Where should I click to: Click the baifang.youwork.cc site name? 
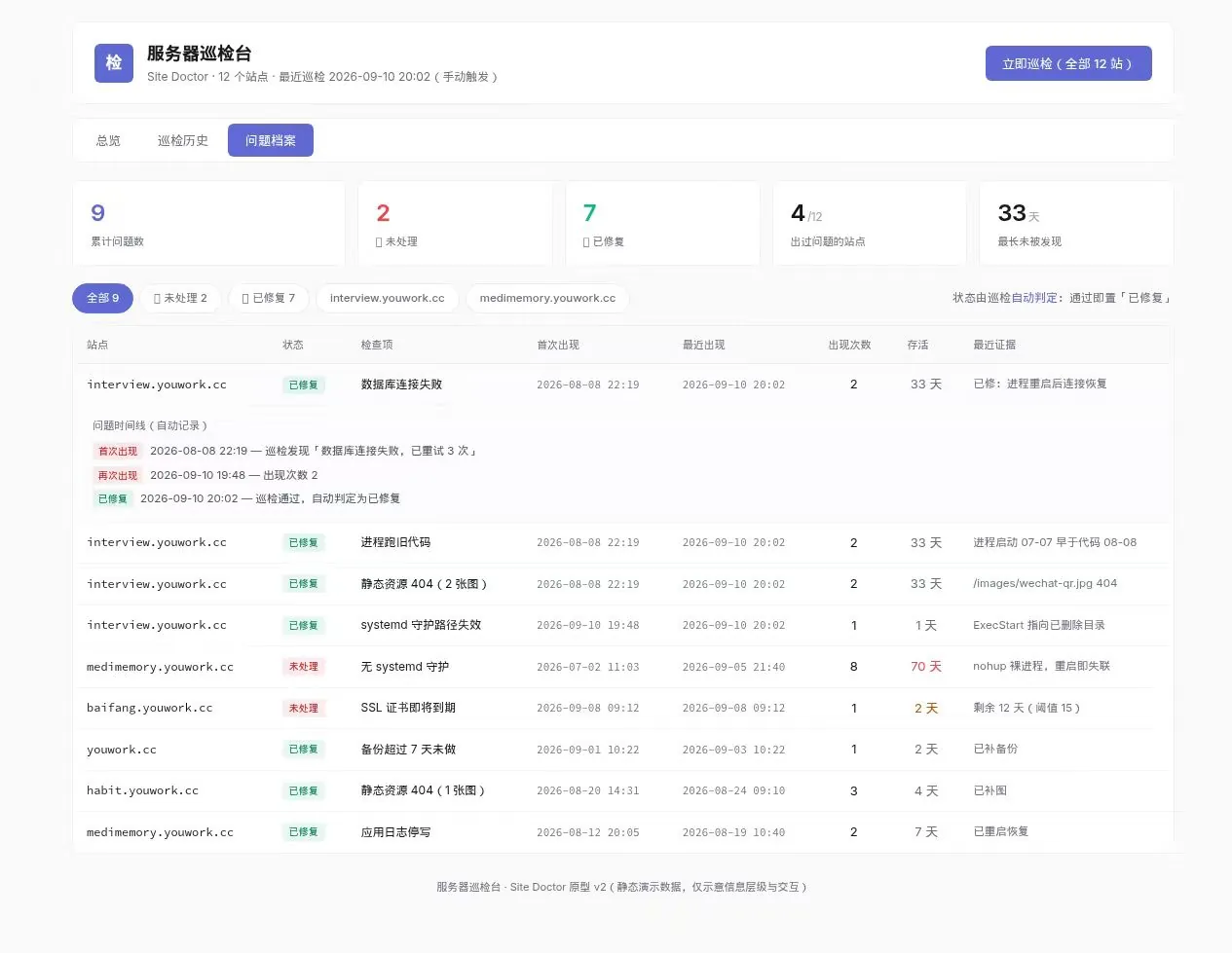pos(149,708)
